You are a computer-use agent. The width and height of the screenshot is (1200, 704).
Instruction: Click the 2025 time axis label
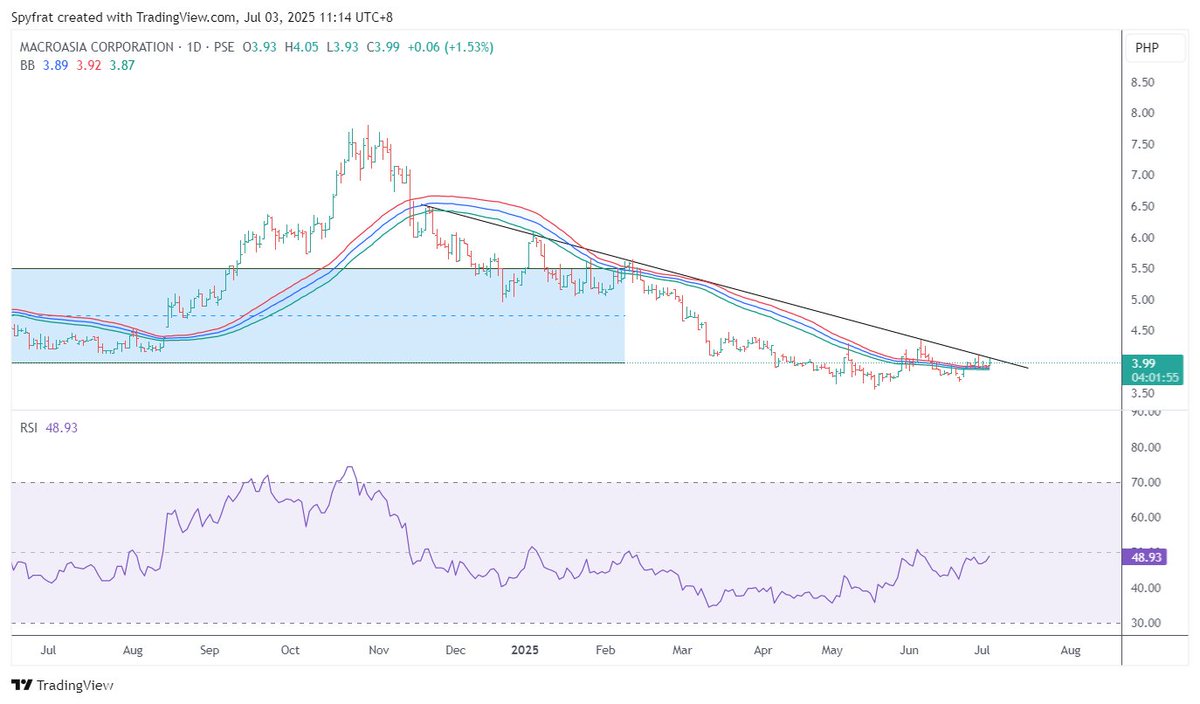(525, 650)
